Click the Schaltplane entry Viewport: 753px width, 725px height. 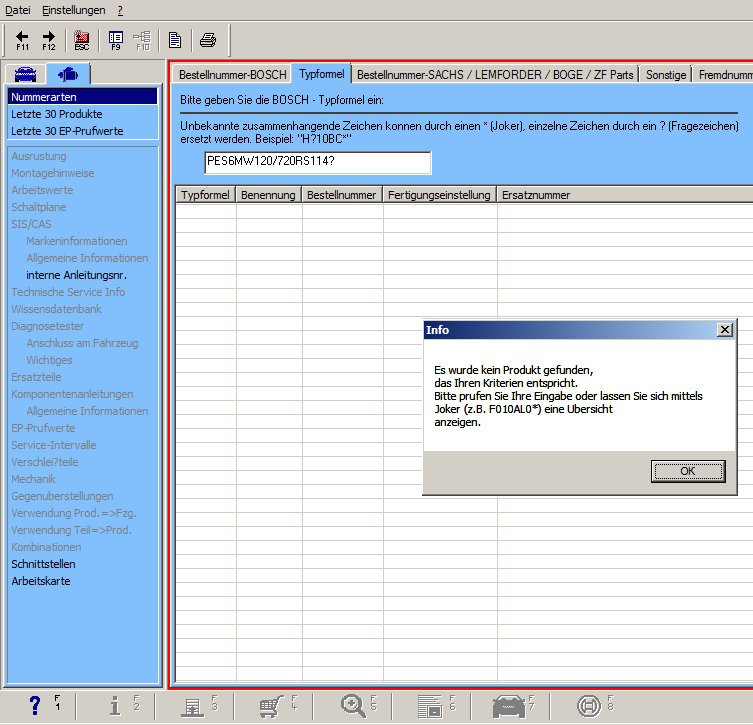coord(39,207)
